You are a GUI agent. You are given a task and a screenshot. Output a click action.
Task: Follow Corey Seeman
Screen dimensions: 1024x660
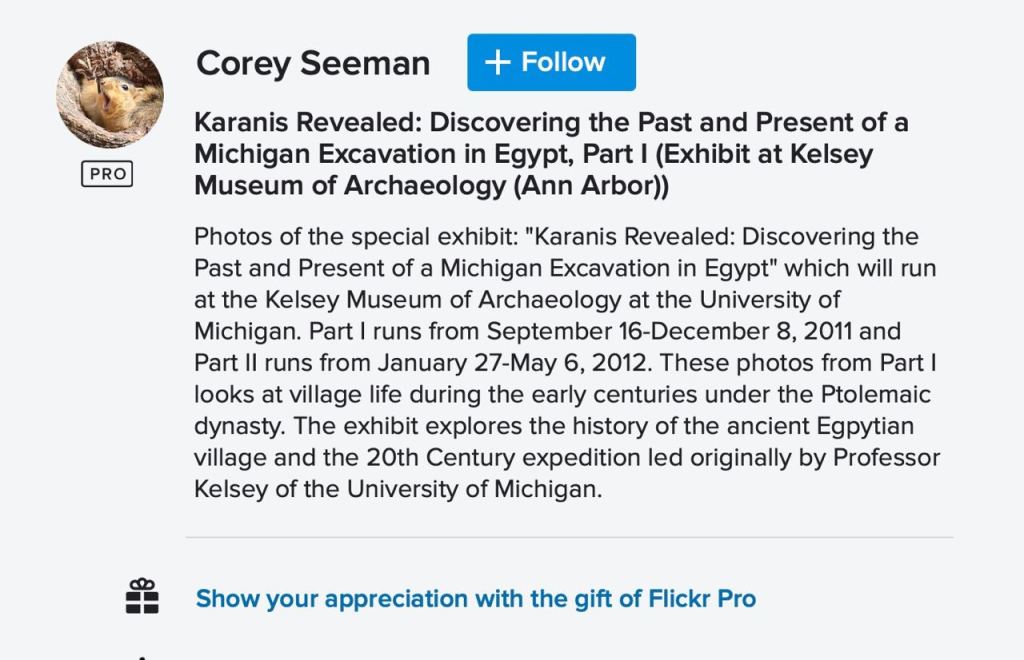[551, 62]
